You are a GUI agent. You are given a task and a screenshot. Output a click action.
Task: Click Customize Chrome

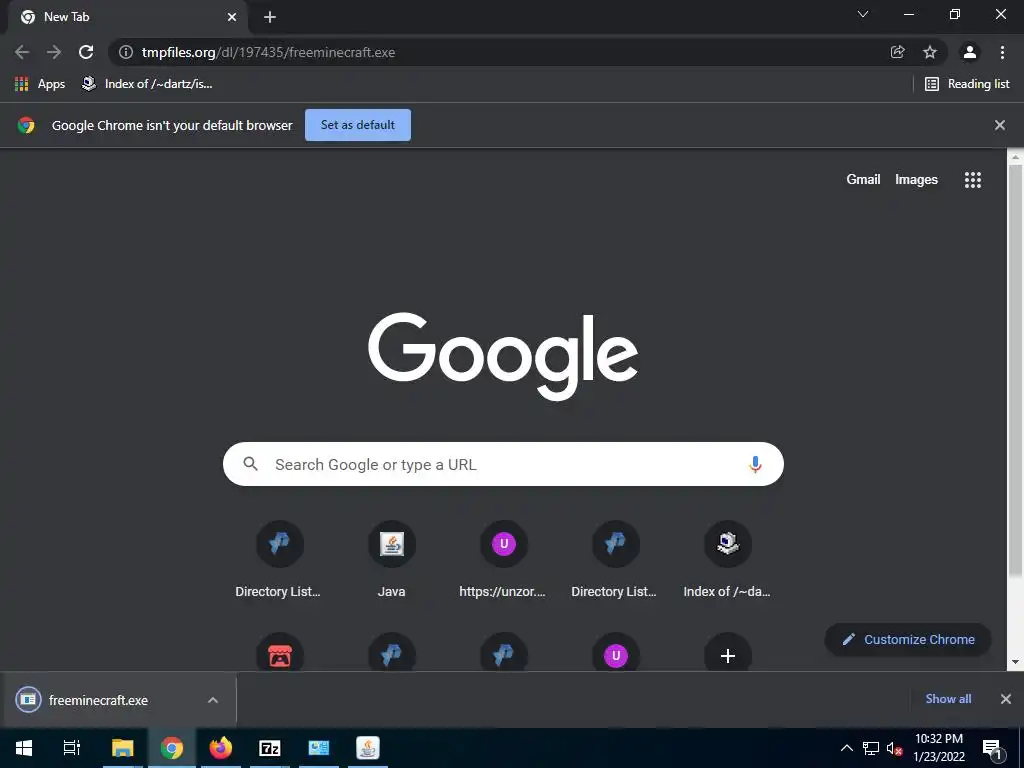click(x=908, y=639)
